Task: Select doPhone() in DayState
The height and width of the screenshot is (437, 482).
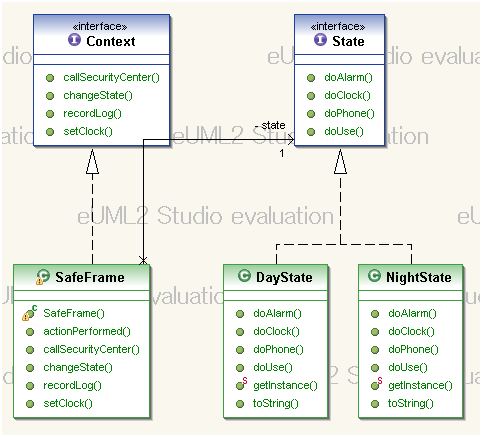Action: click(278, 349)
